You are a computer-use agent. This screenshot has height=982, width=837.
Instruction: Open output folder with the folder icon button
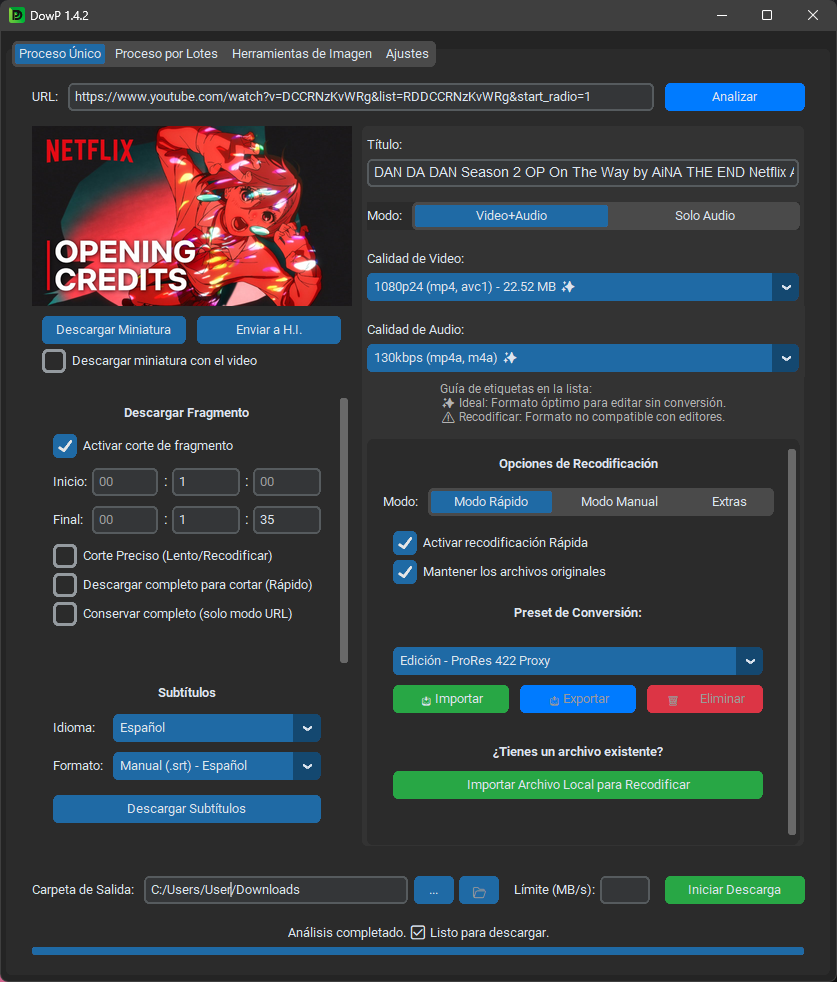tap(479, 890)
